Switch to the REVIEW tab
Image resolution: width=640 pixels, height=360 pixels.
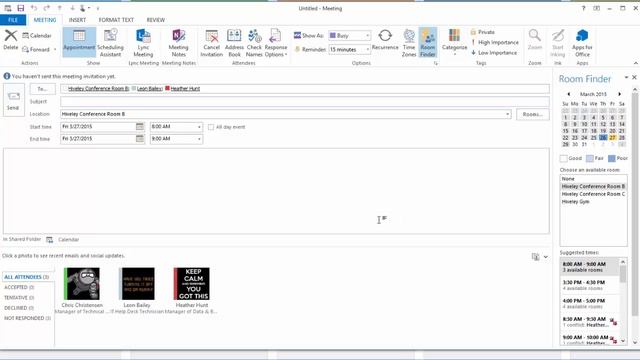point(156,20)
